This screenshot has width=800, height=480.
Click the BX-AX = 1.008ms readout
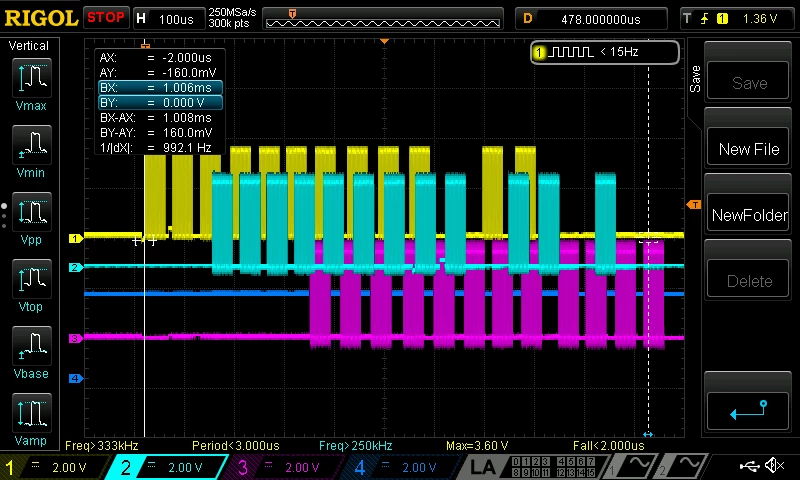(156, 118)
